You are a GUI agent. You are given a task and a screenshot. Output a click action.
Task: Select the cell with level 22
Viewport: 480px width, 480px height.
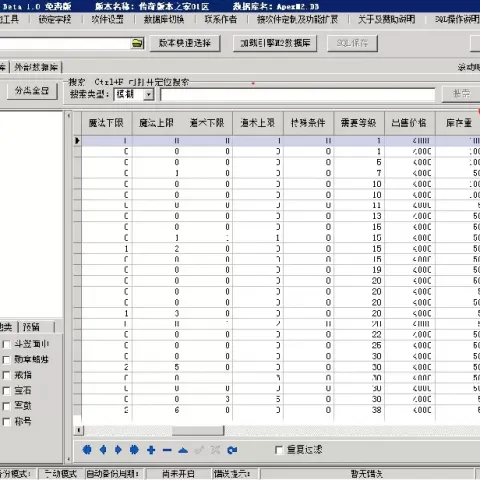click(x=359, y=335)
